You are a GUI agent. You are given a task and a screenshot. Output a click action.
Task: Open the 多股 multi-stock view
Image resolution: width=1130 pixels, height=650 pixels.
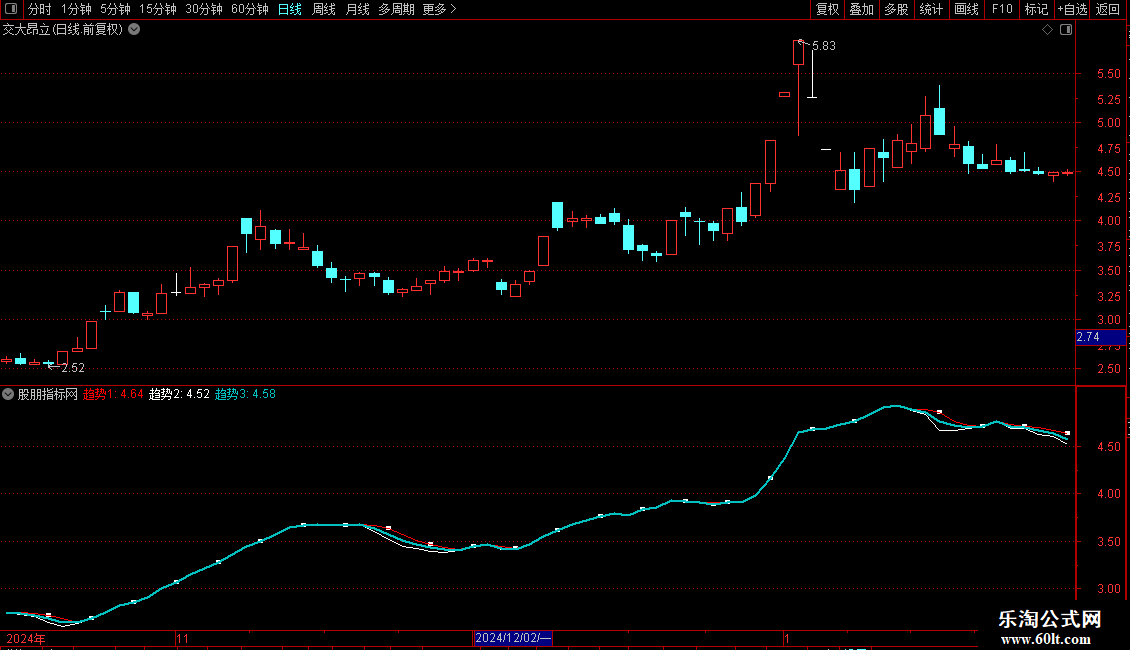896,9
